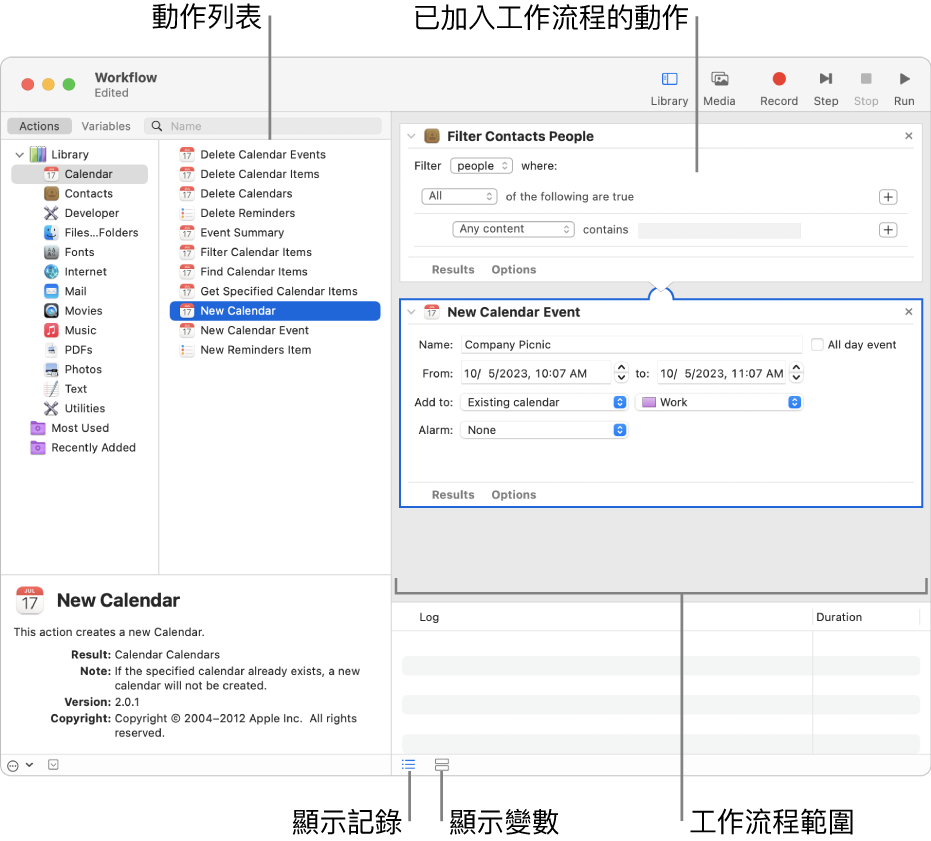
Task: Show Results of Filter Contacts People
Action: point(453,270)
